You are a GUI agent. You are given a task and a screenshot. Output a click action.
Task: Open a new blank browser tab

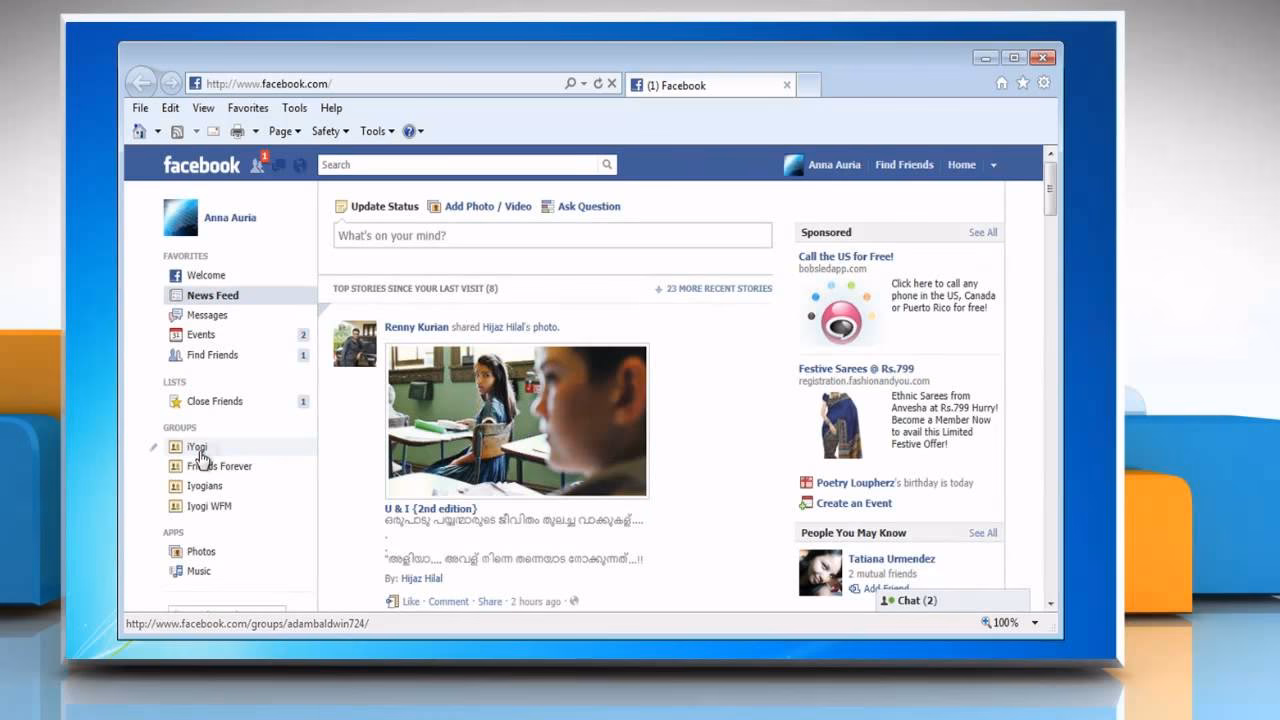[809, 85]
